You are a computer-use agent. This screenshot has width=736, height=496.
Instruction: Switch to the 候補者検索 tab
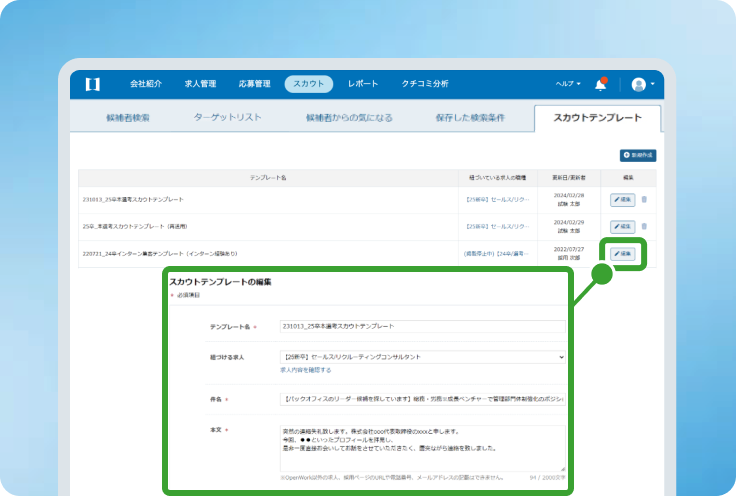click(x=128, y=118)
